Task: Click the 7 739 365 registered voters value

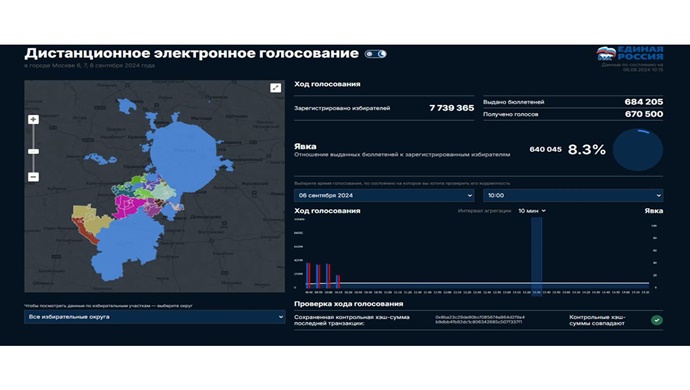Action: tap(451, 108)
